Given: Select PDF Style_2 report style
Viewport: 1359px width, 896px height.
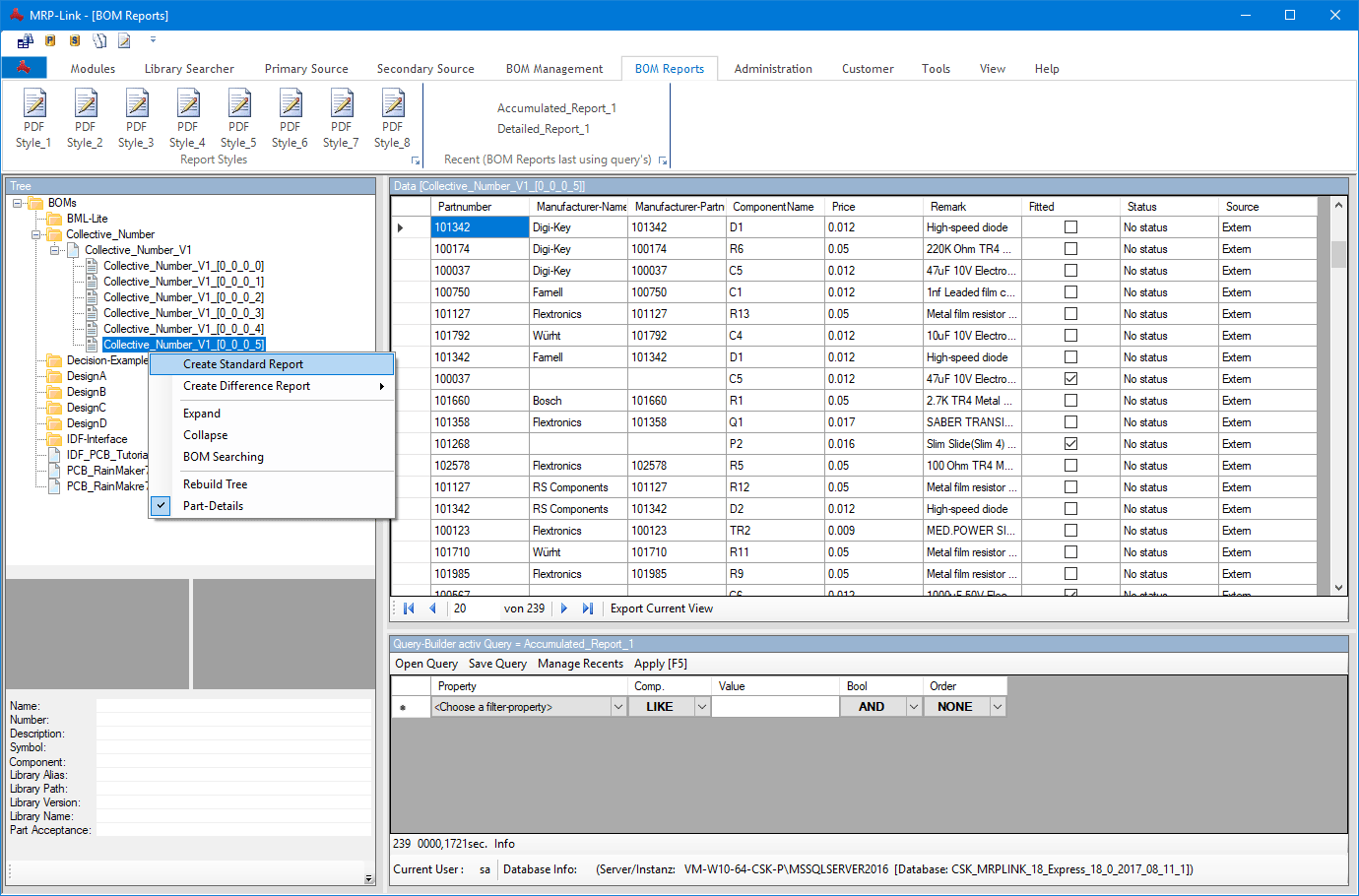Looking at the screenshot, I should pyautogui.click(x=85, y=118).
